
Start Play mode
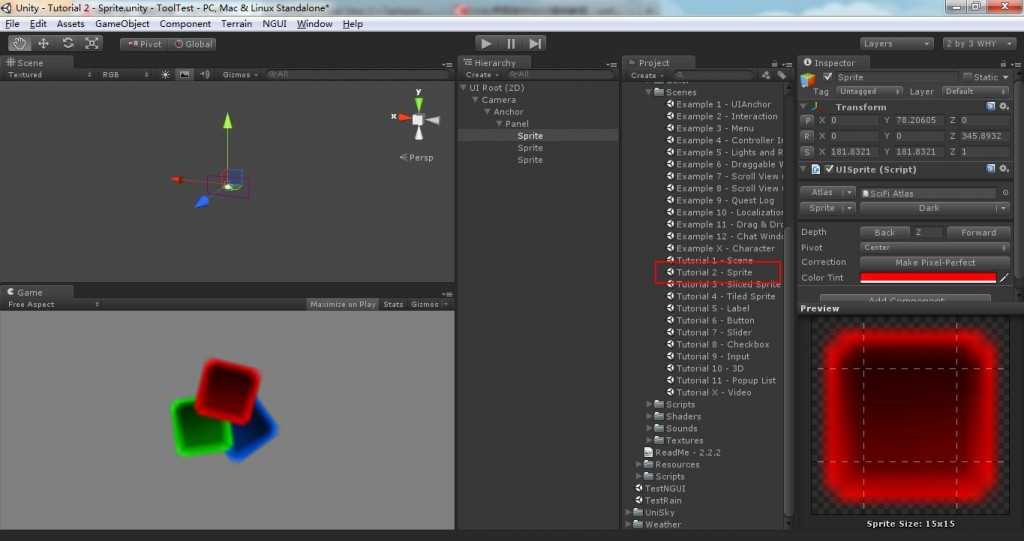486,44
